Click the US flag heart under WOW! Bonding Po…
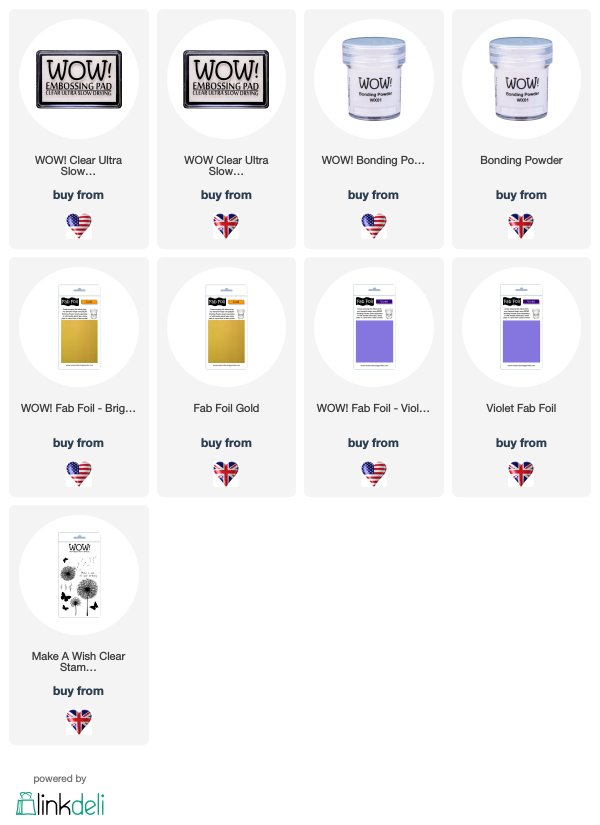This screenshot has width=600, height=825. click(374, 226)
